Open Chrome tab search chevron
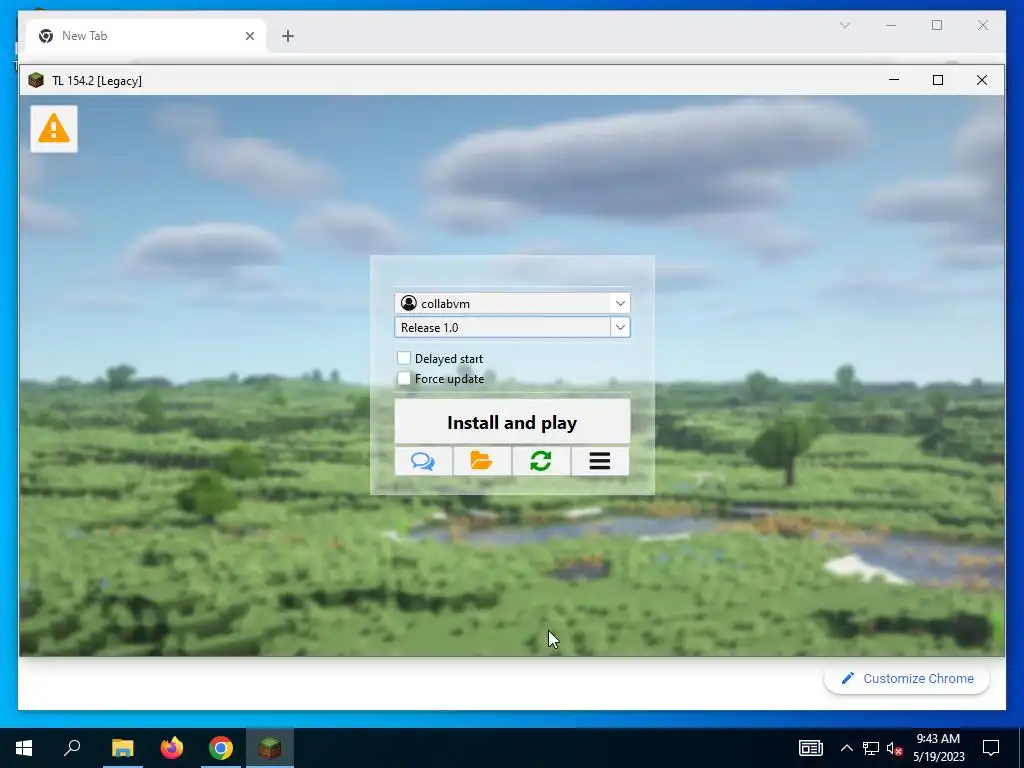 (x=844, y=25)
